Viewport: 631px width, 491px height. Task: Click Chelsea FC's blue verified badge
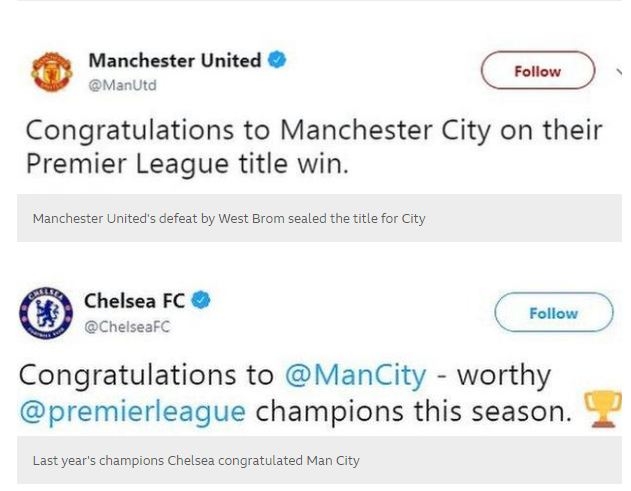[201, 300]
